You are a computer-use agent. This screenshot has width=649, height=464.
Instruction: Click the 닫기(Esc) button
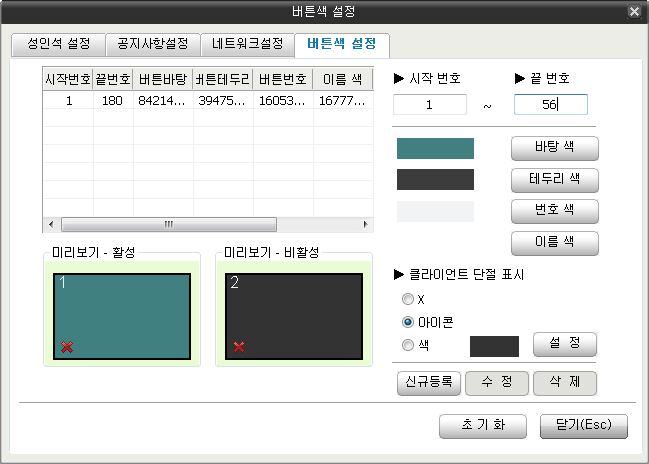pos(584,426)
